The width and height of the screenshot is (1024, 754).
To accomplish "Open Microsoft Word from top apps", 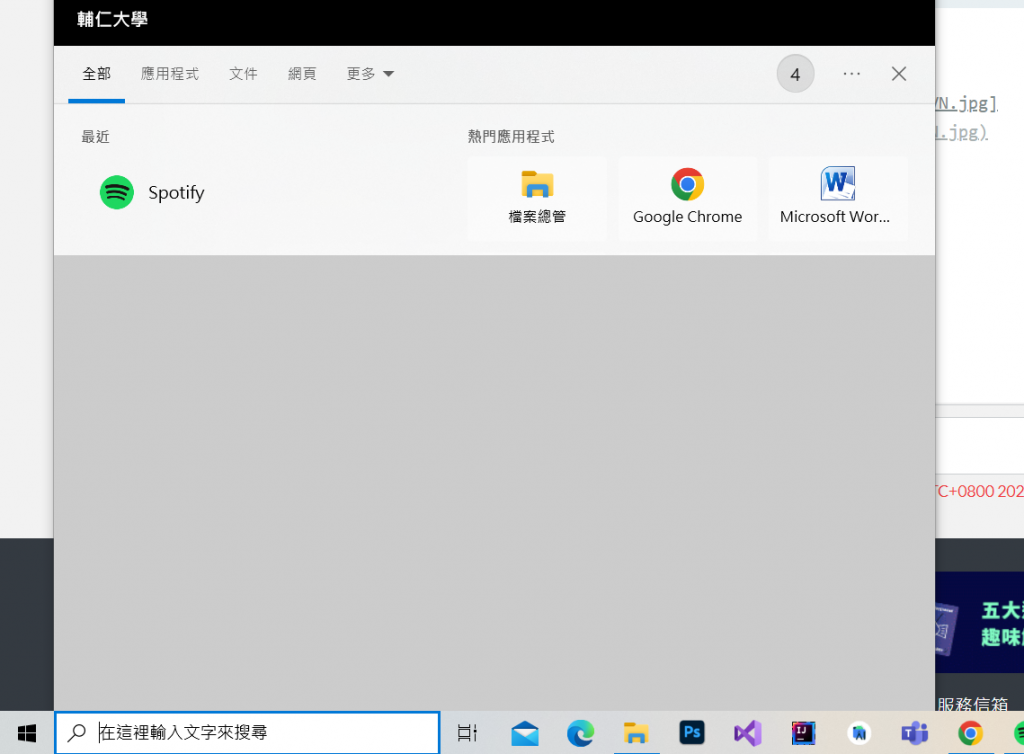I will coord(838,198).
